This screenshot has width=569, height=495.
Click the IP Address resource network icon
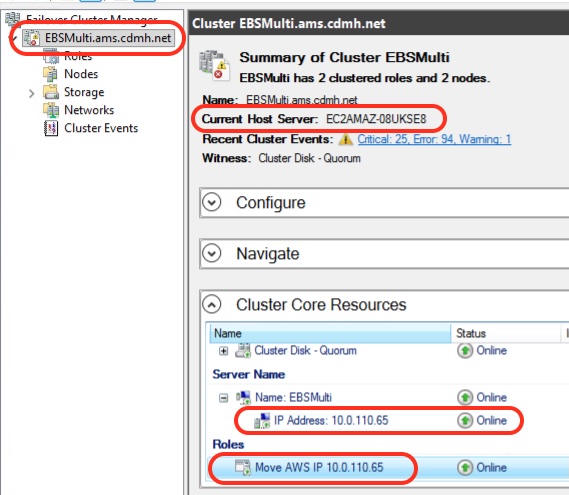tap(262, 421)
